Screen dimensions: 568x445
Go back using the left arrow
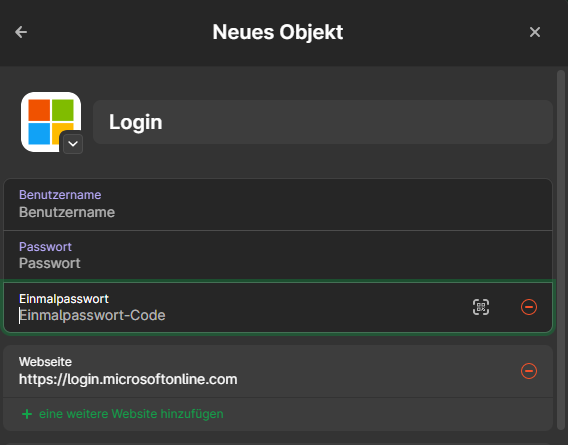point(21,32)
